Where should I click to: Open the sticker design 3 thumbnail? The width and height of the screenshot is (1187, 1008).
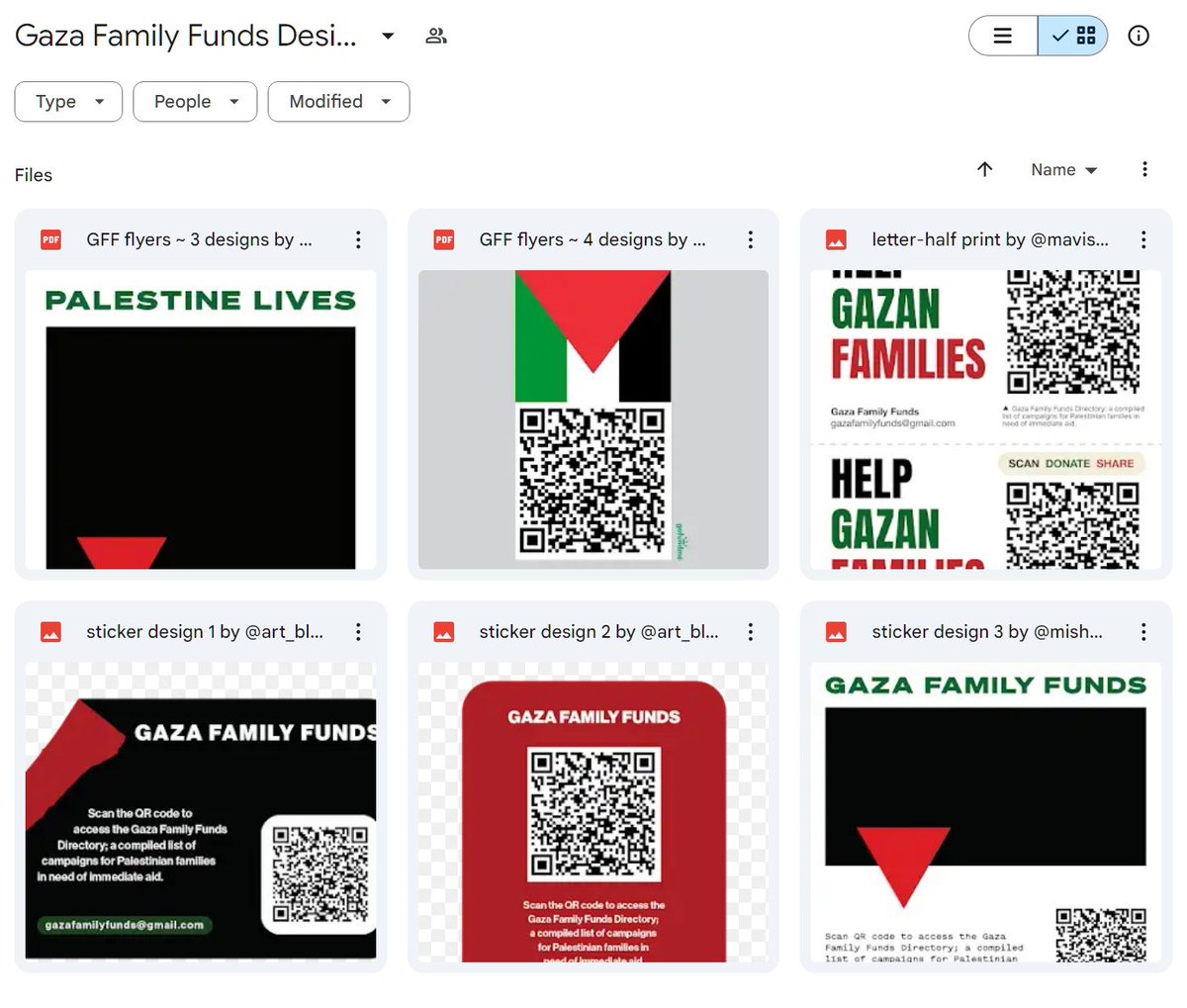986,811
